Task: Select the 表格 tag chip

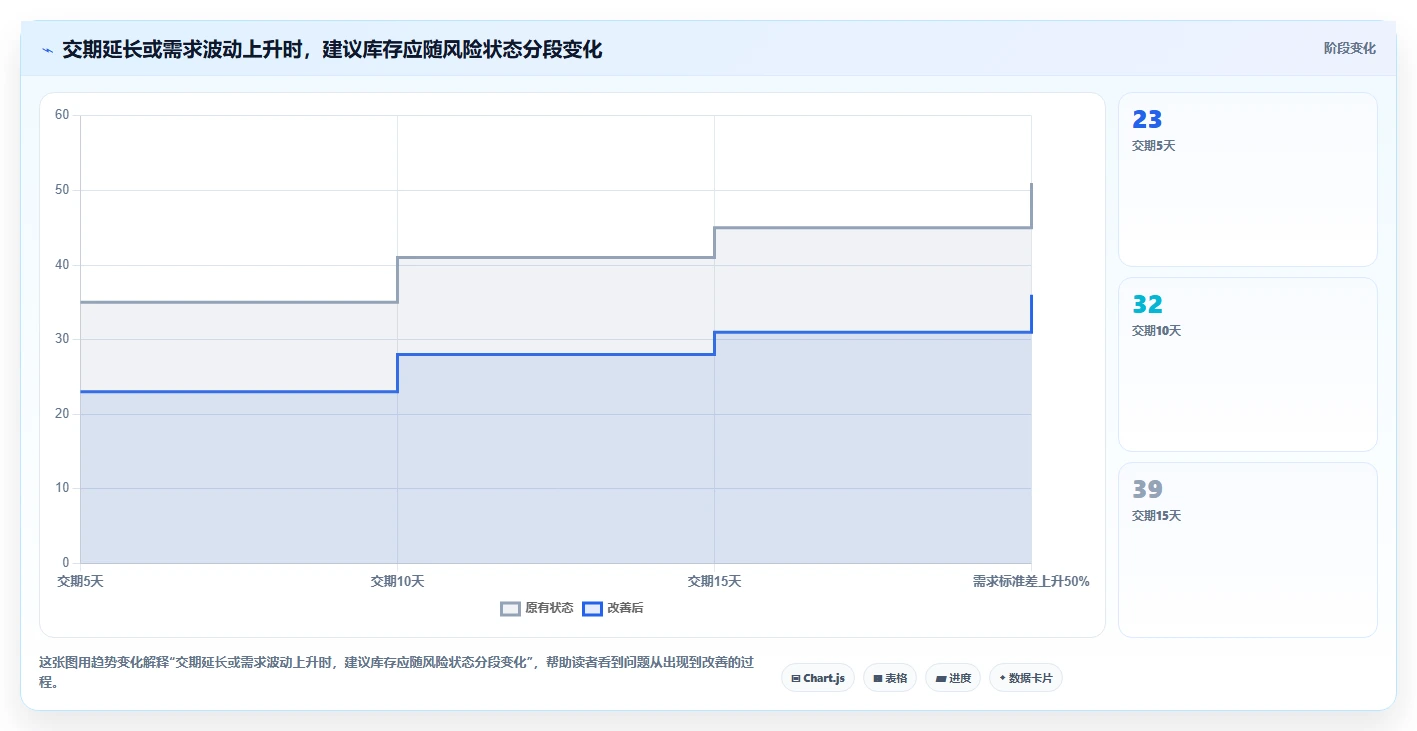Action: pos(890,678)
